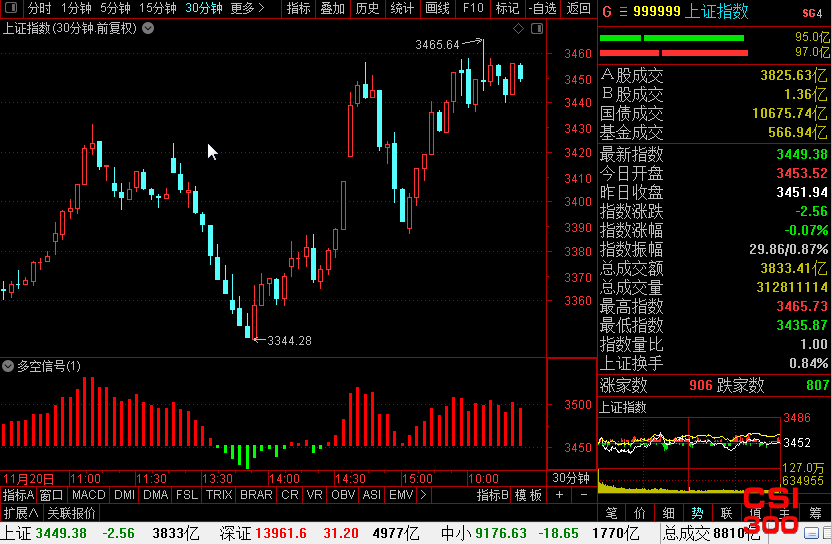Switch to the 细 detail tab
The width and height of the screenshot is (832, 544).
669,513
